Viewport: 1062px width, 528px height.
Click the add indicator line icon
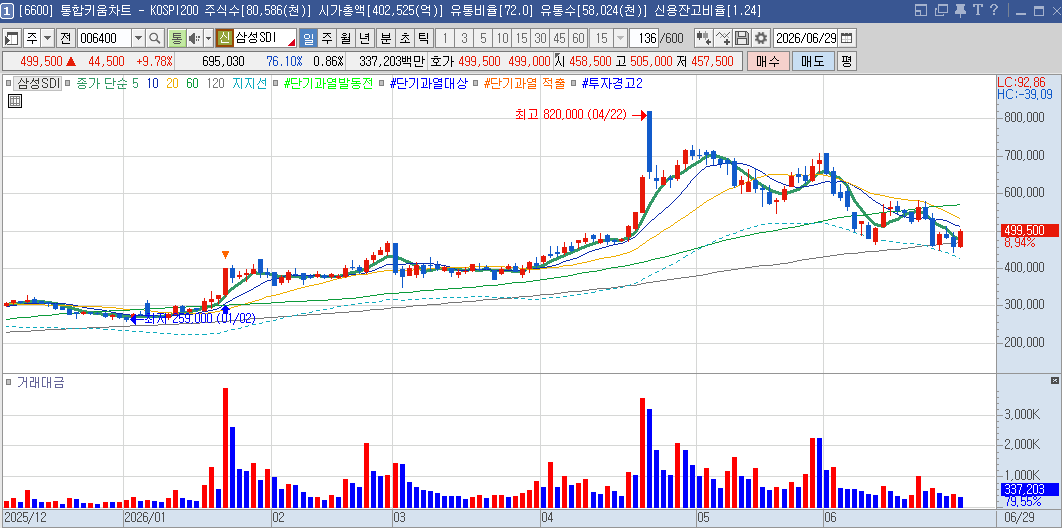click(723, 38)
